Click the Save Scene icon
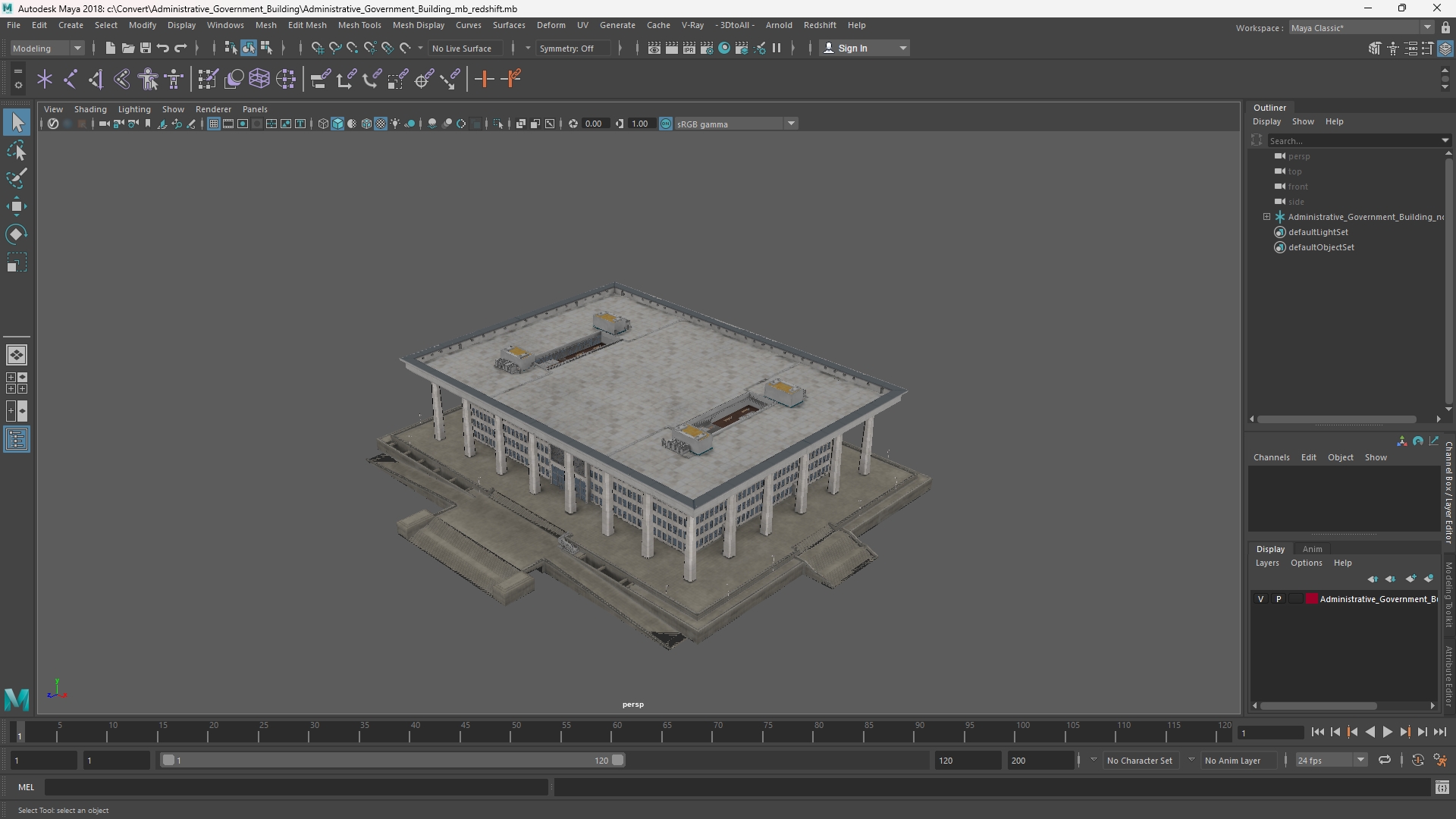The width and height of the screenshot is (1456, 819). click(x=146, y=48)
